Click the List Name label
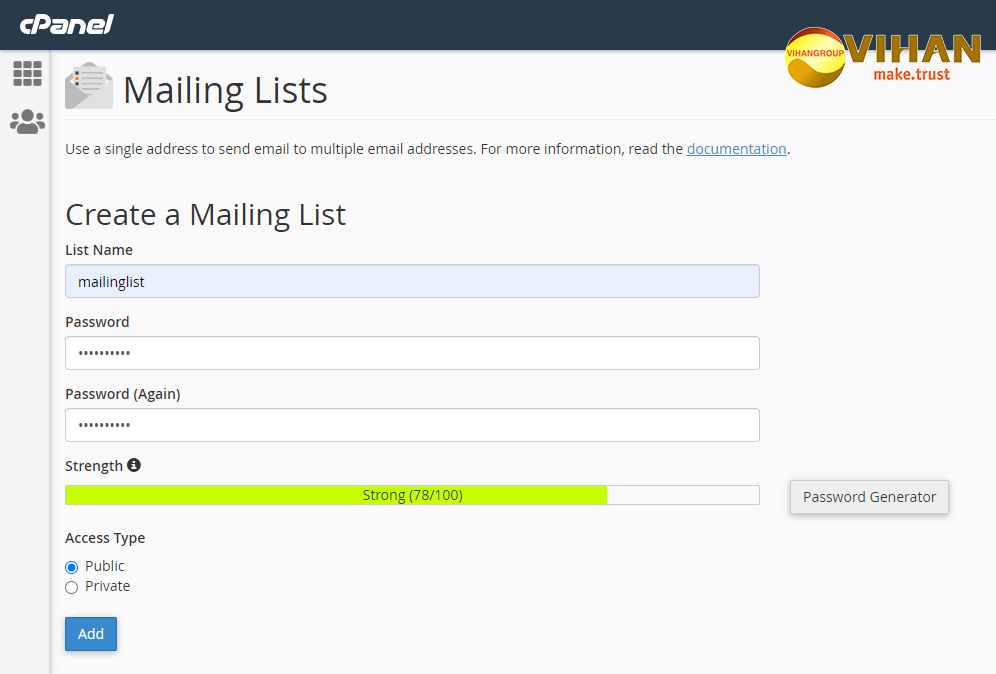Image resolution: width=996 pixels, height=674 pixels. [99, 250]
